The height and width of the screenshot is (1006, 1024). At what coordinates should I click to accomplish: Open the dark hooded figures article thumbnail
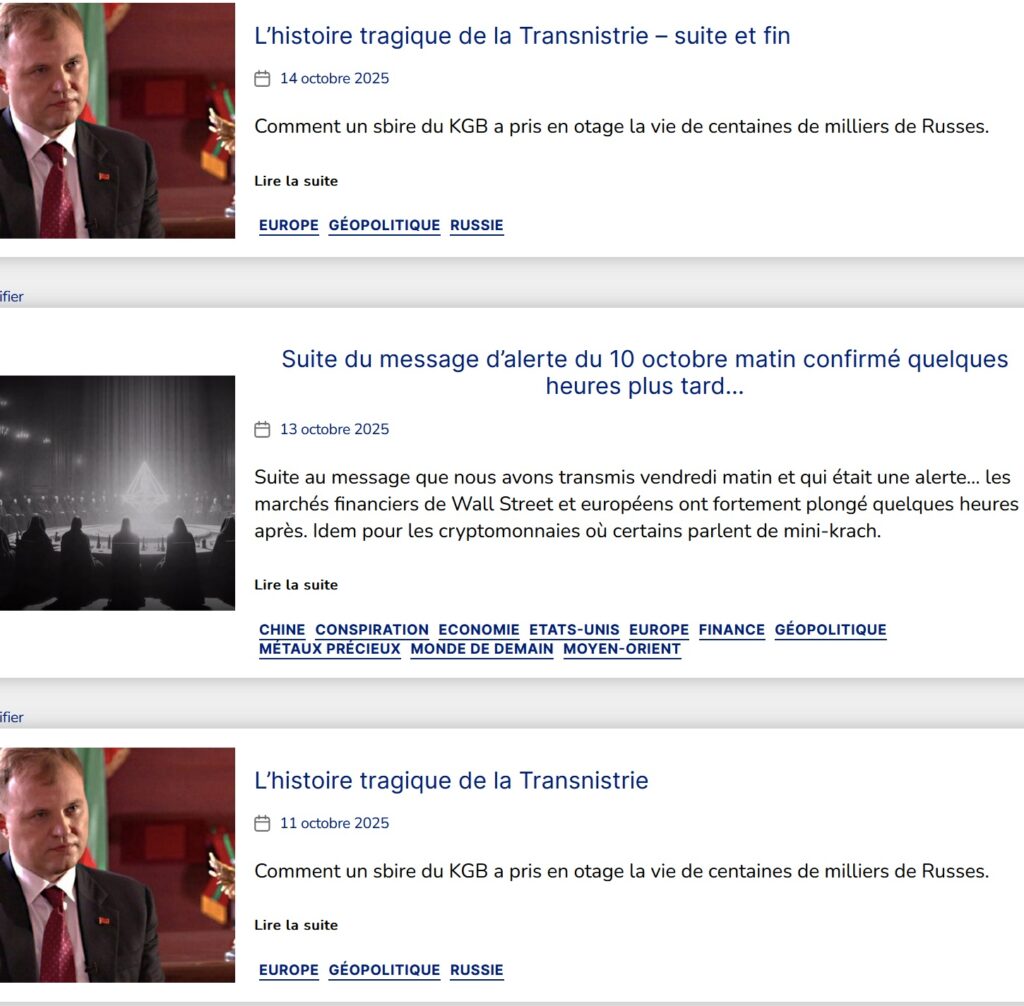(x=118, y=493)
